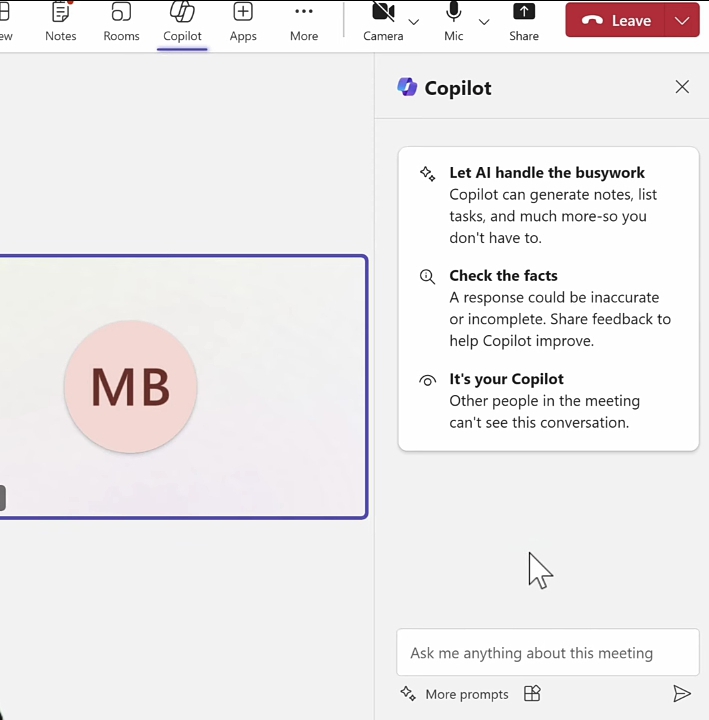Focus the Ask me anything input
This screenshot has height=720, width=709.
pos(548,652)
